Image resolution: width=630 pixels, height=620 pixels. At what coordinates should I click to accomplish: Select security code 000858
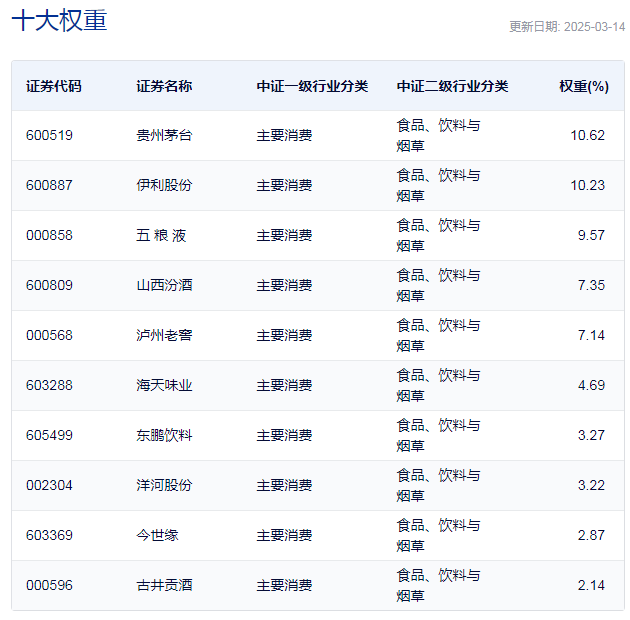(x=49, y=235)
